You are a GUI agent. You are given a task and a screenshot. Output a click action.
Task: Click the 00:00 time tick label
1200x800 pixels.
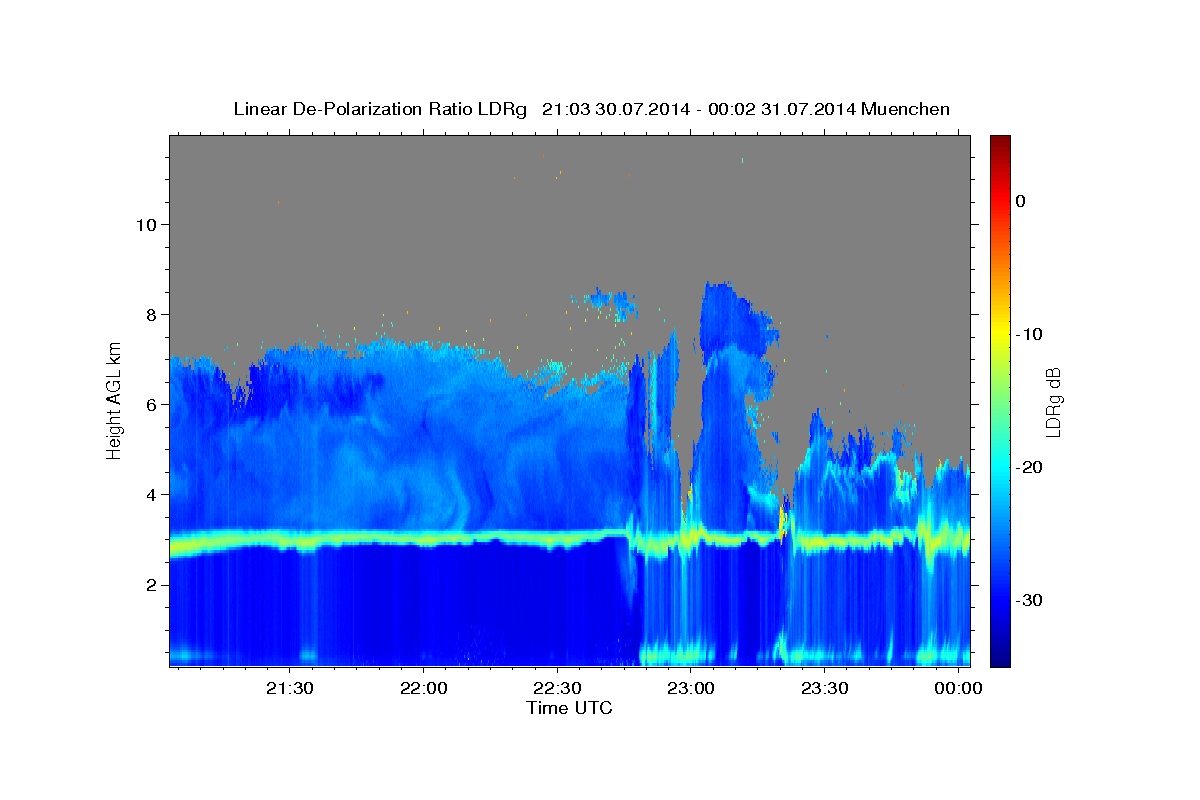[x=957, y=689]
